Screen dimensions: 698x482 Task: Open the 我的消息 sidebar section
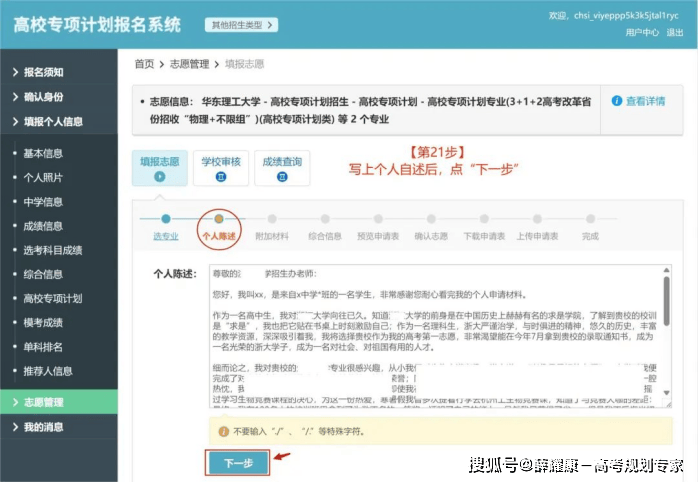click(59, 427)
